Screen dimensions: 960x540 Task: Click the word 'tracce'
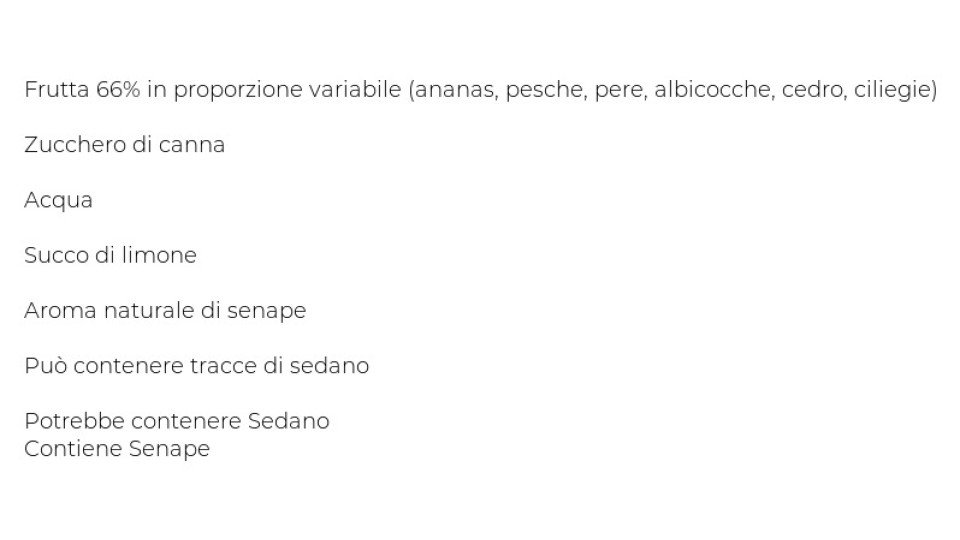pos(223,366)
